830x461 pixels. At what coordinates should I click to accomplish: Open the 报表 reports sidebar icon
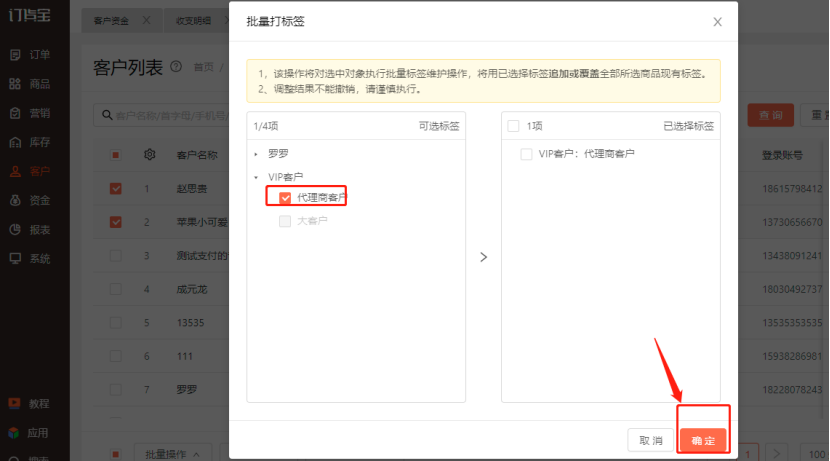pos(15,229)
